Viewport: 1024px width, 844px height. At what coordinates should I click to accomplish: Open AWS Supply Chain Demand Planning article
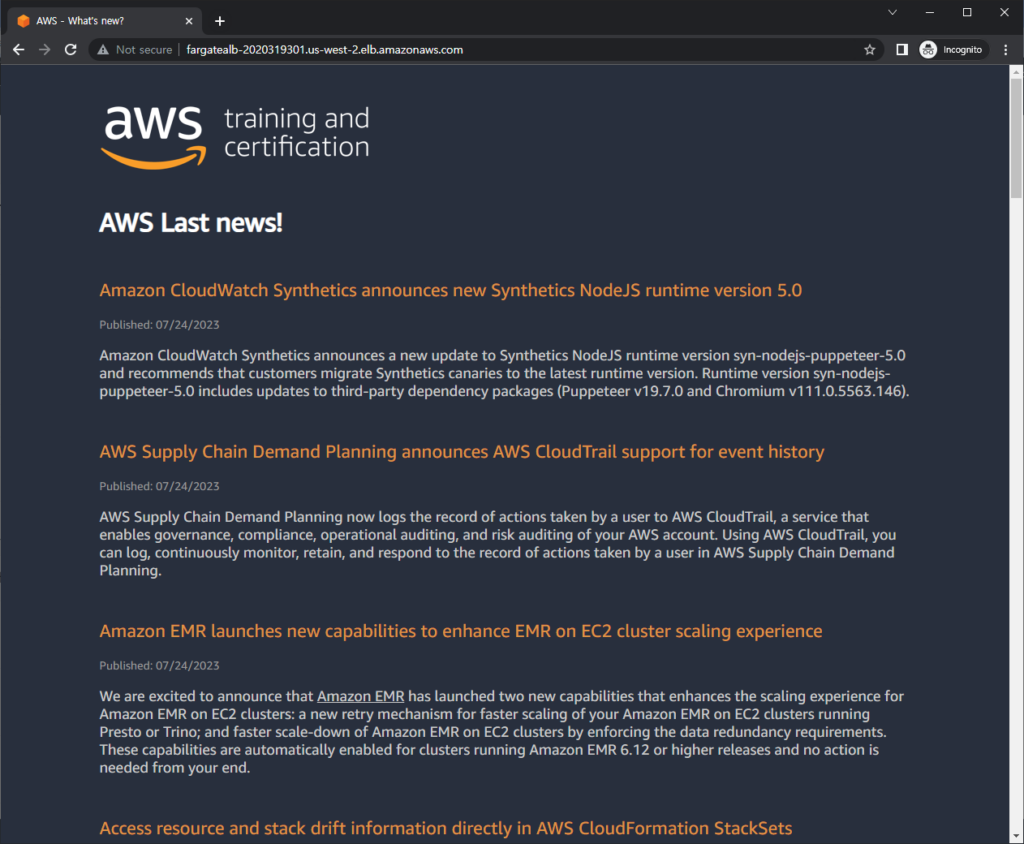(462, 451)
